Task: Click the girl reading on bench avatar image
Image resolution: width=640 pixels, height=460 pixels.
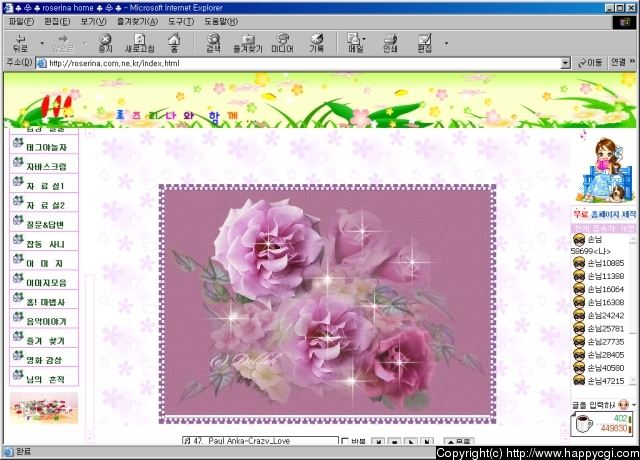Action: [x=606, y=170]
